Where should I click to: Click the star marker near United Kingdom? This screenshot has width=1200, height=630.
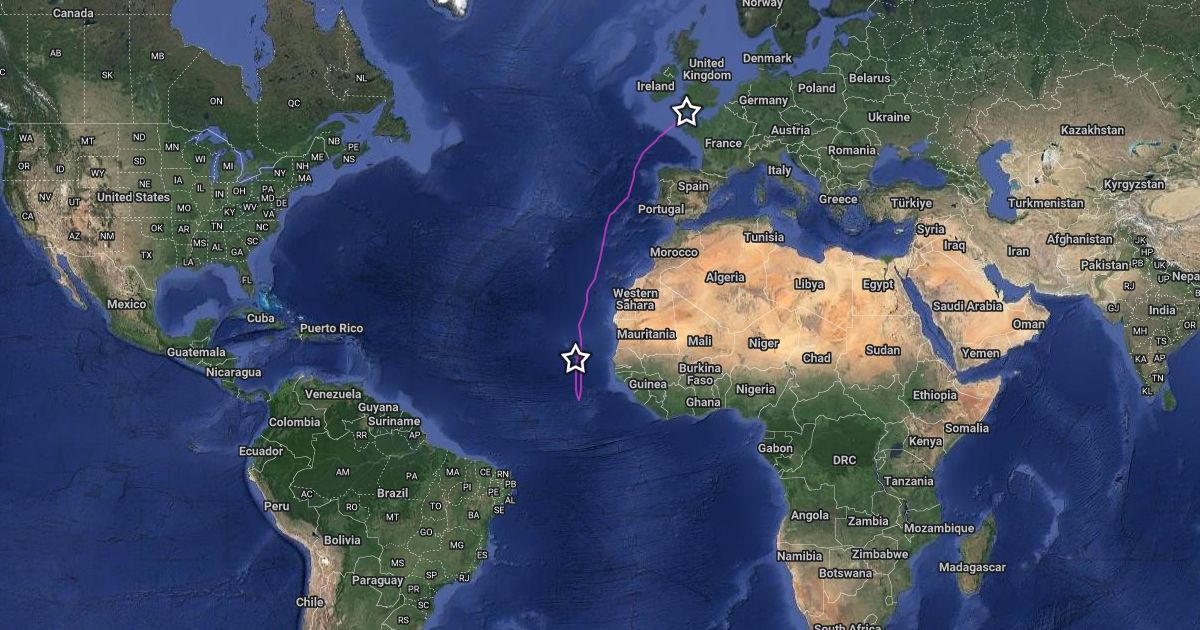coord(686,111)
